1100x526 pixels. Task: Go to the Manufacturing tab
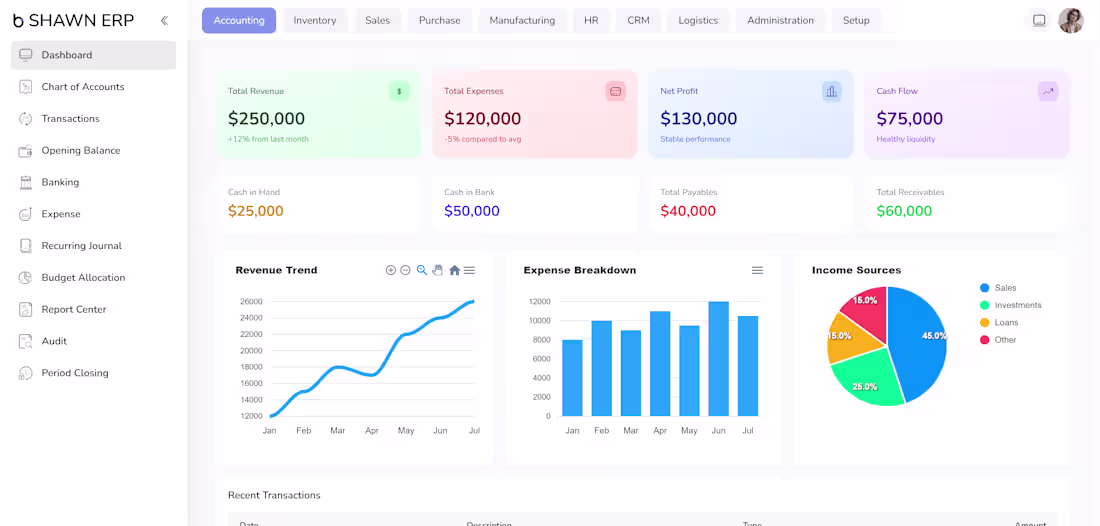522,20
